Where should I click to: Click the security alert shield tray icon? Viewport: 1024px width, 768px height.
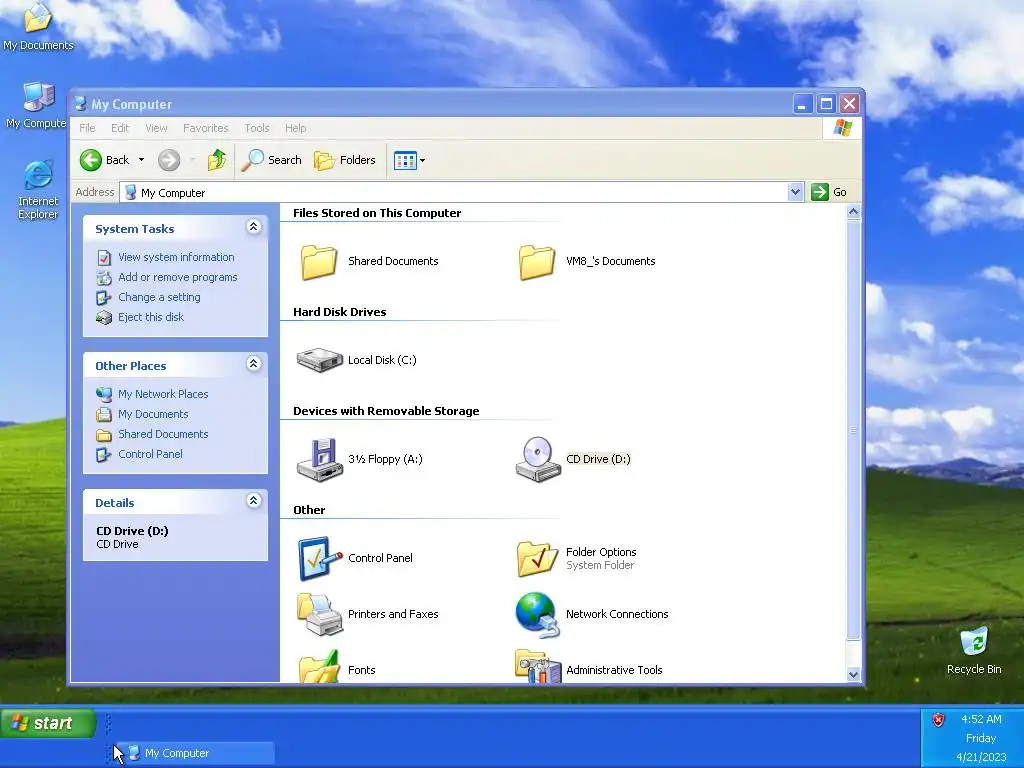(x=938, y=720)
